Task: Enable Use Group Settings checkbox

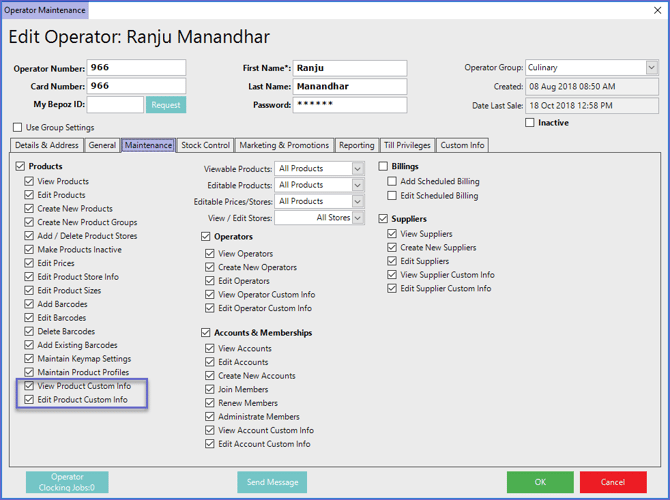Action: [18, 128]
